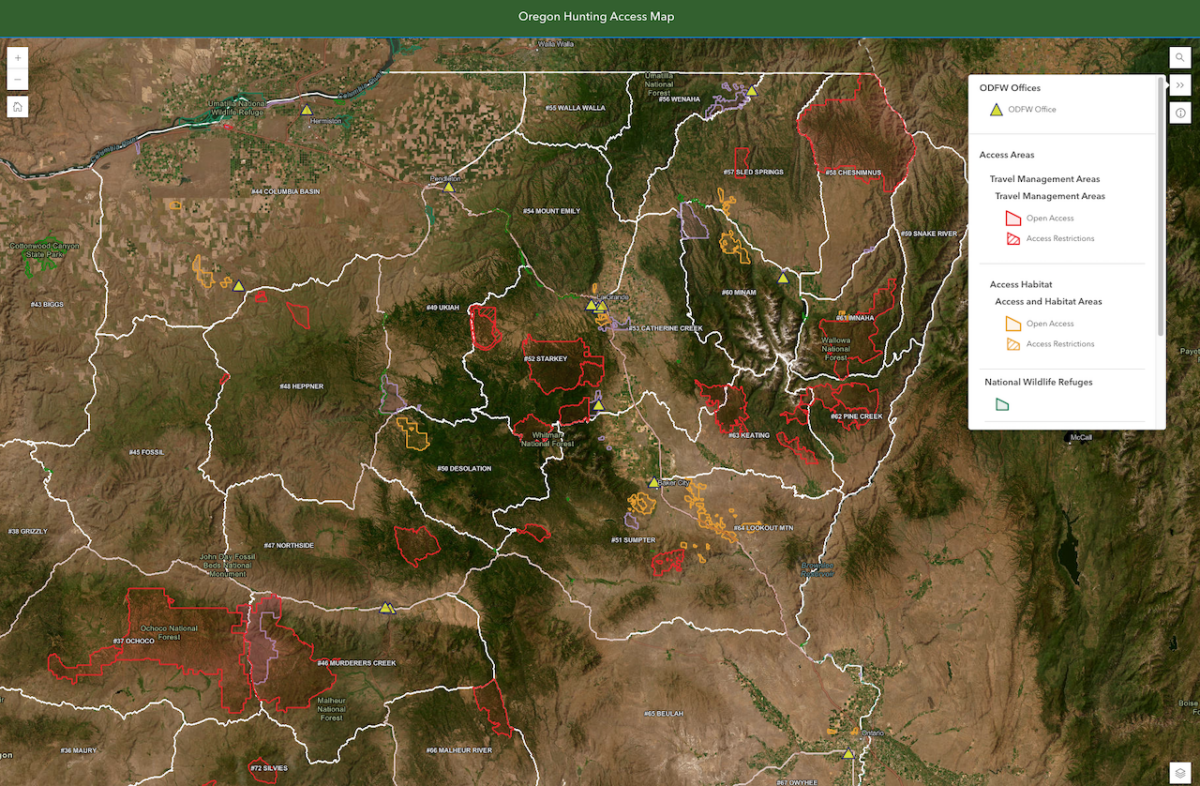Click the #49 Ukiah unit label

coord(442,307)
